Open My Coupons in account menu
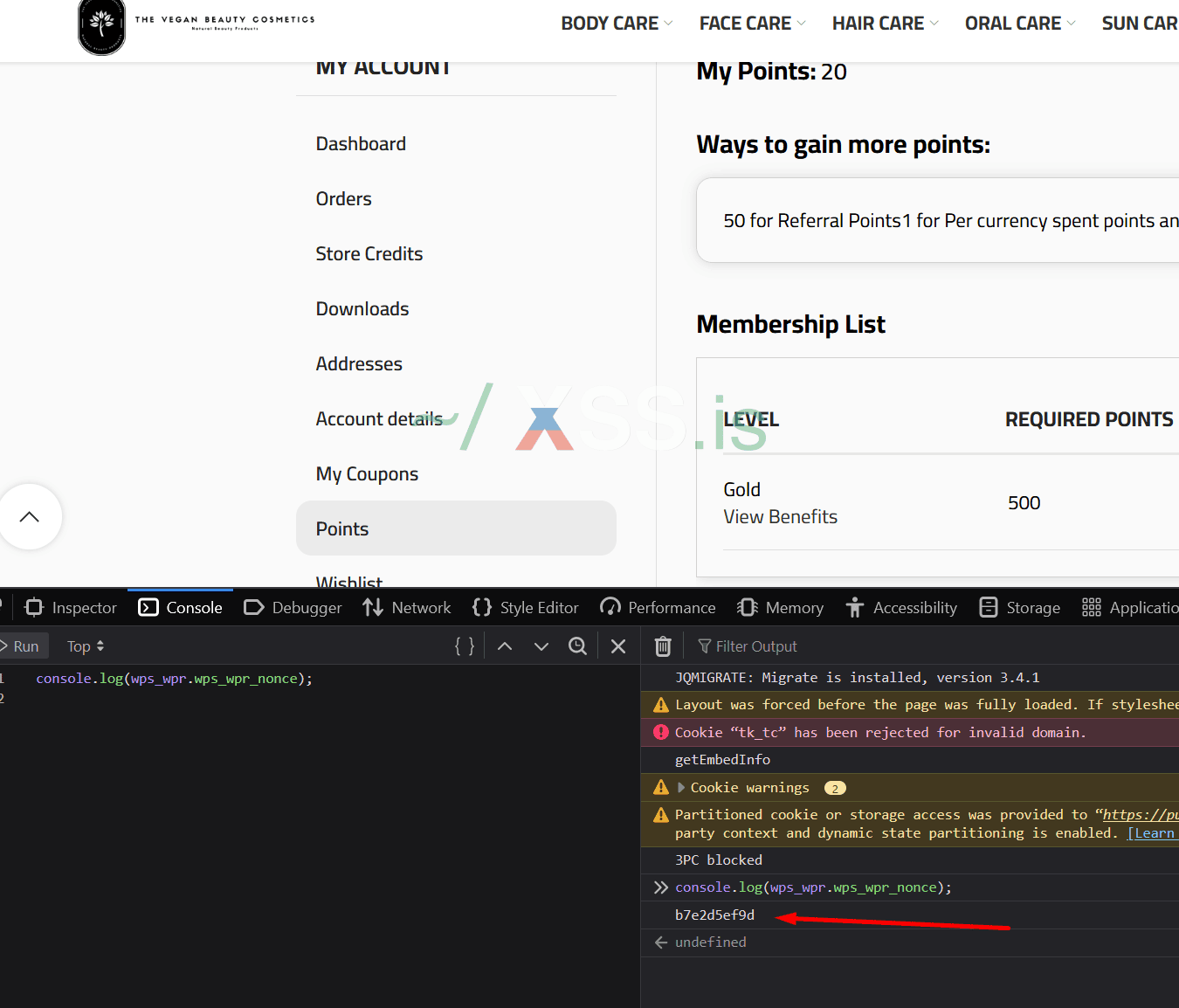The height and width of the screenshot is (1008, 1179). 367,474
